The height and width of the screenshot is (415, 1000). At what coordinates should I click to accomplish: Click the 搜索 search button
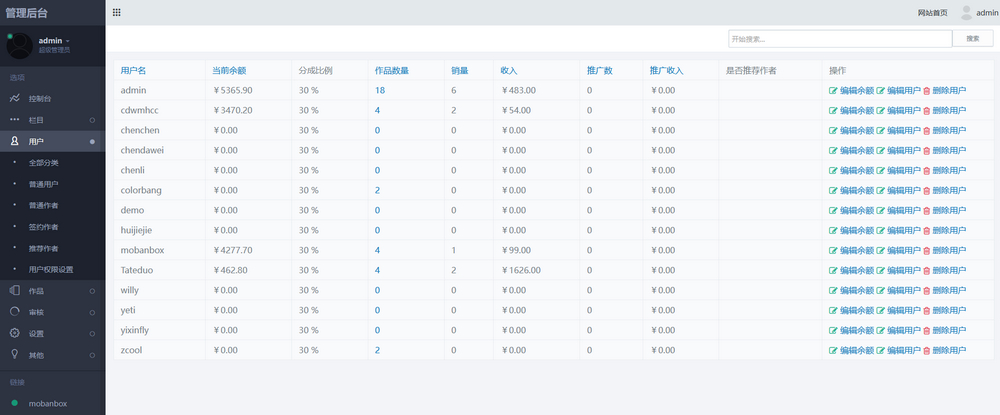point(972,38)
